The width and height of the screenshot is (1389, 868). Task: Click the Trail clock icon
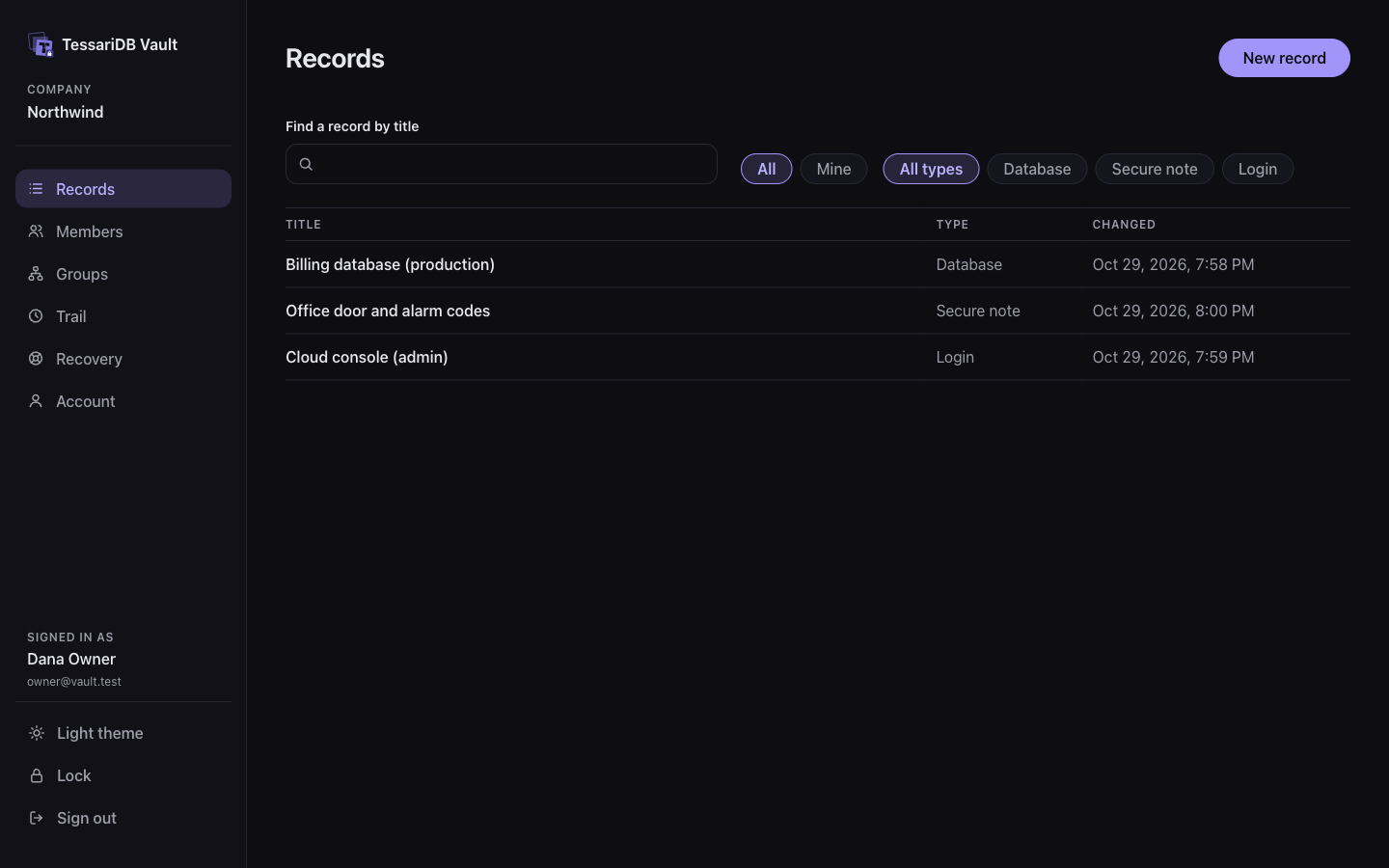point(36,316)
